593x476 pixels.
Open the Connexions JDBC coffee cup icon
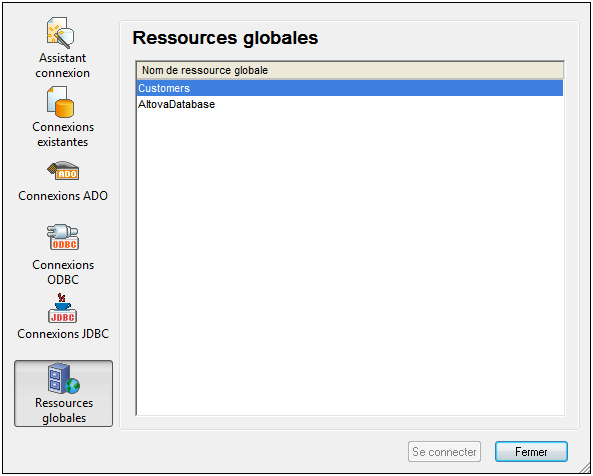pos(62,309)
